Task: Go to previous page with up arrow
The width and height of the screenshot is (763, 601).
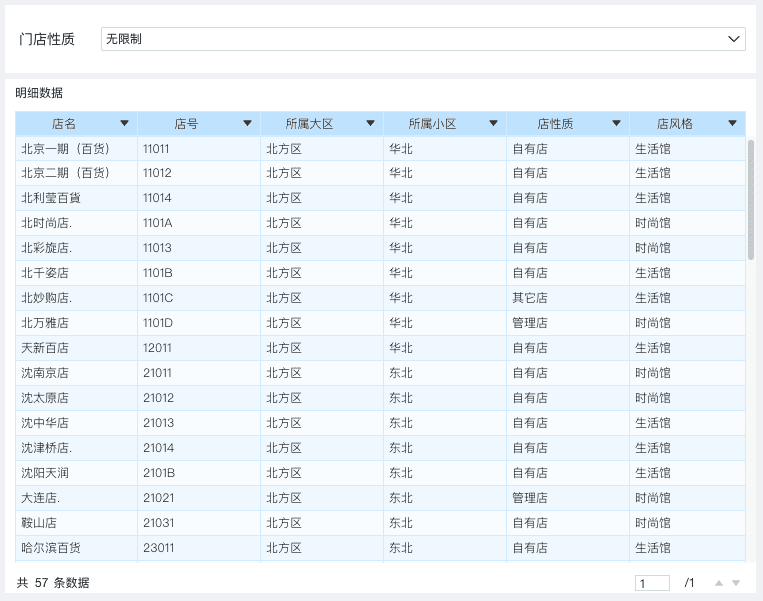Action: click(x=719, y=583)
